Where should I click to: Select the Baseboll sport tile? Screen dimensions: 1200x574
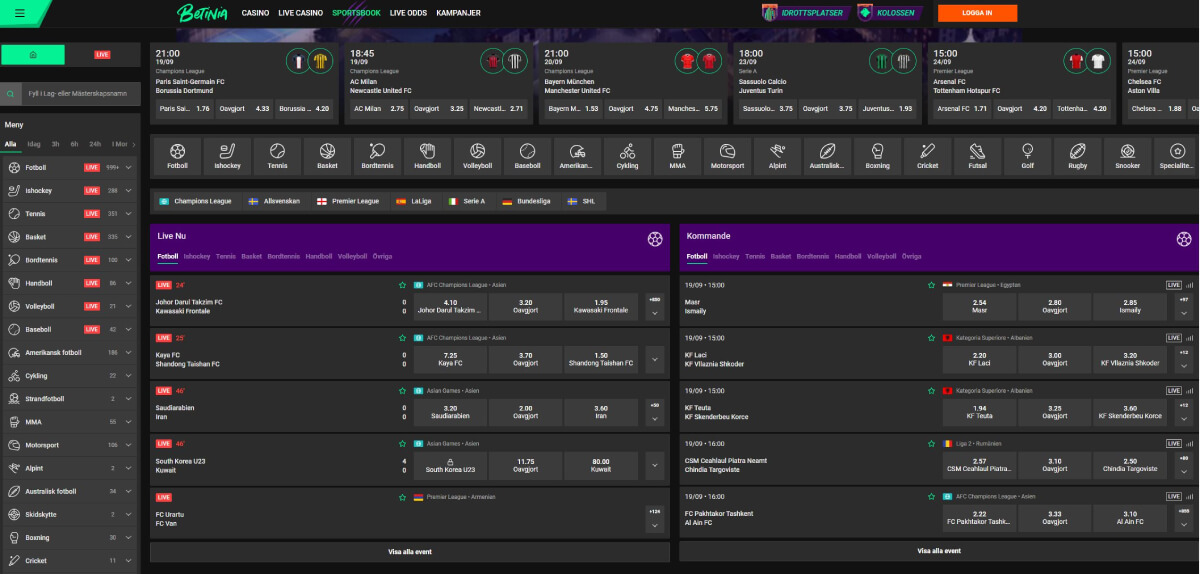pyautogui.click(x=527, y=155)
